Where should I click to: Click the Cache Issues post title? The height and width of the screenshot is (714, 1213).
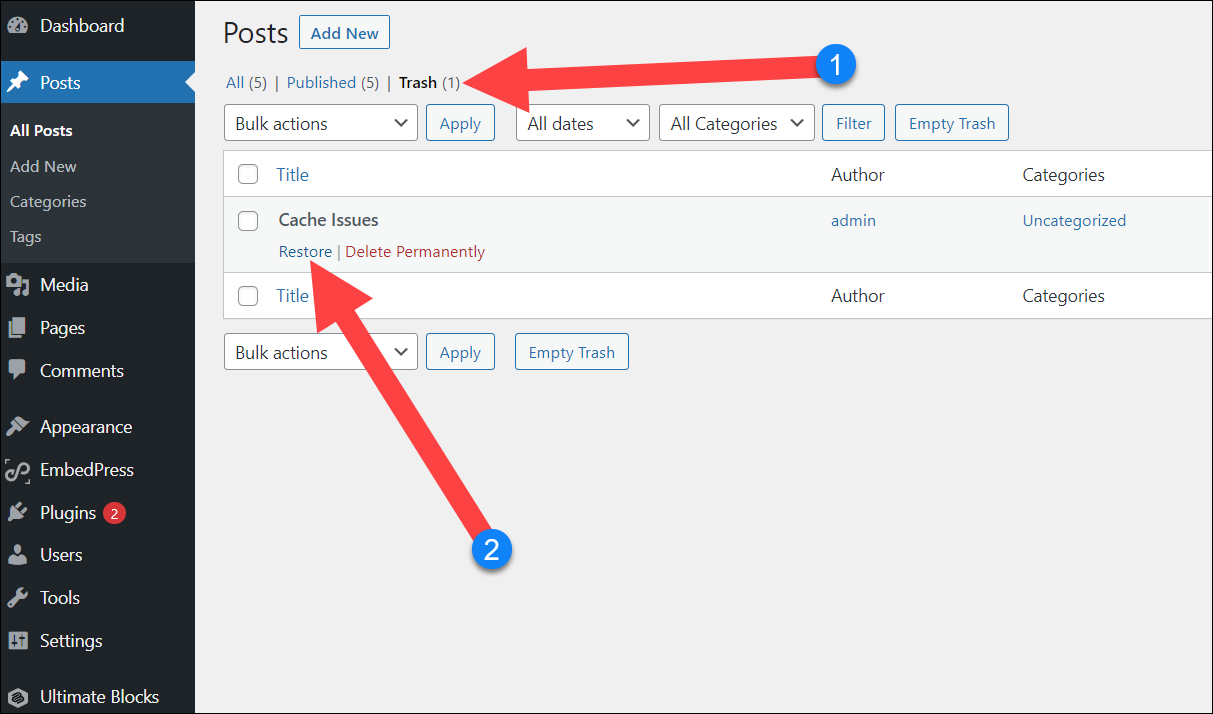[x=328, y=220]
